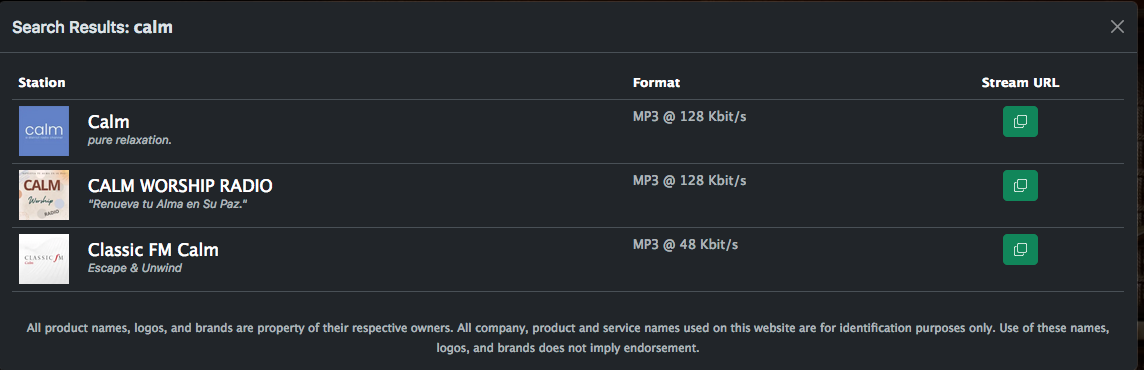Image resolution: width=1144 pixels, height=370 pixels.
Task: Click the Station column header
Action: 42,82
